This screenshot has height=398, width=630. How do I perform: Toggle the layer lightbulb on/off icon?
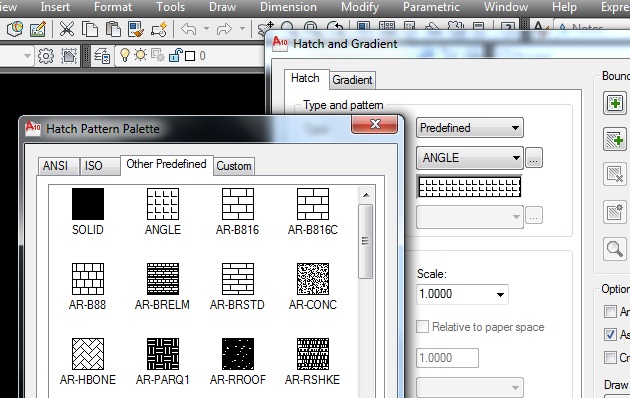(125, 55)
